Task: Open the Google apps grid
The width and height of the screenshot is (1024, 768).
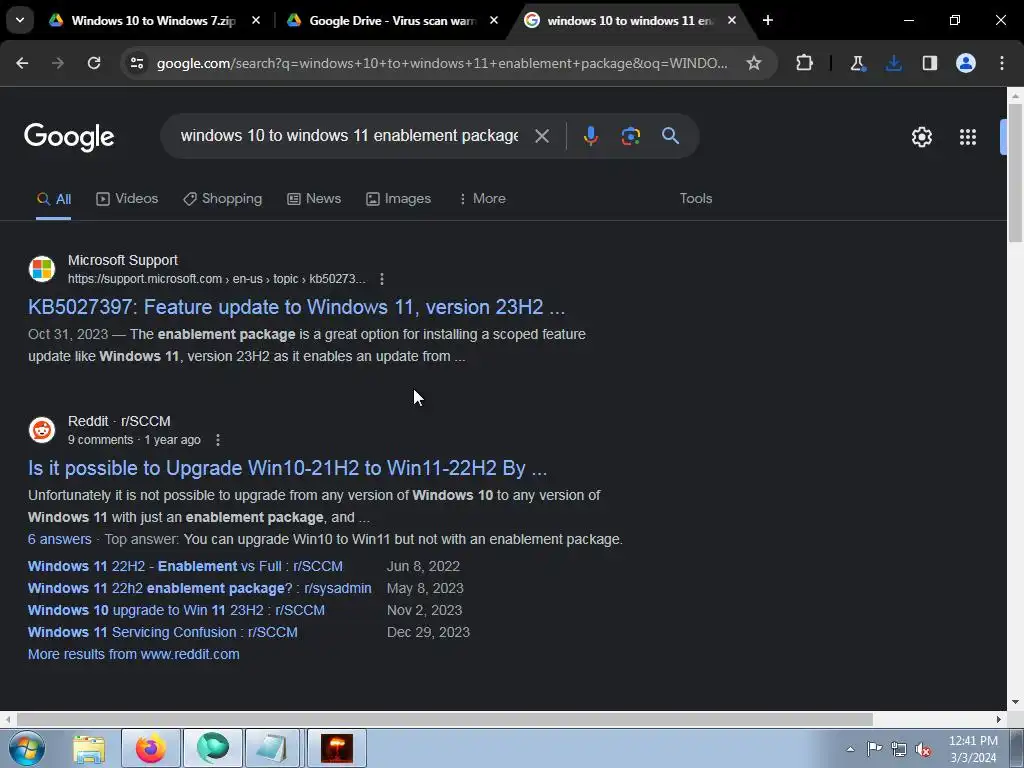Action: 968,136
